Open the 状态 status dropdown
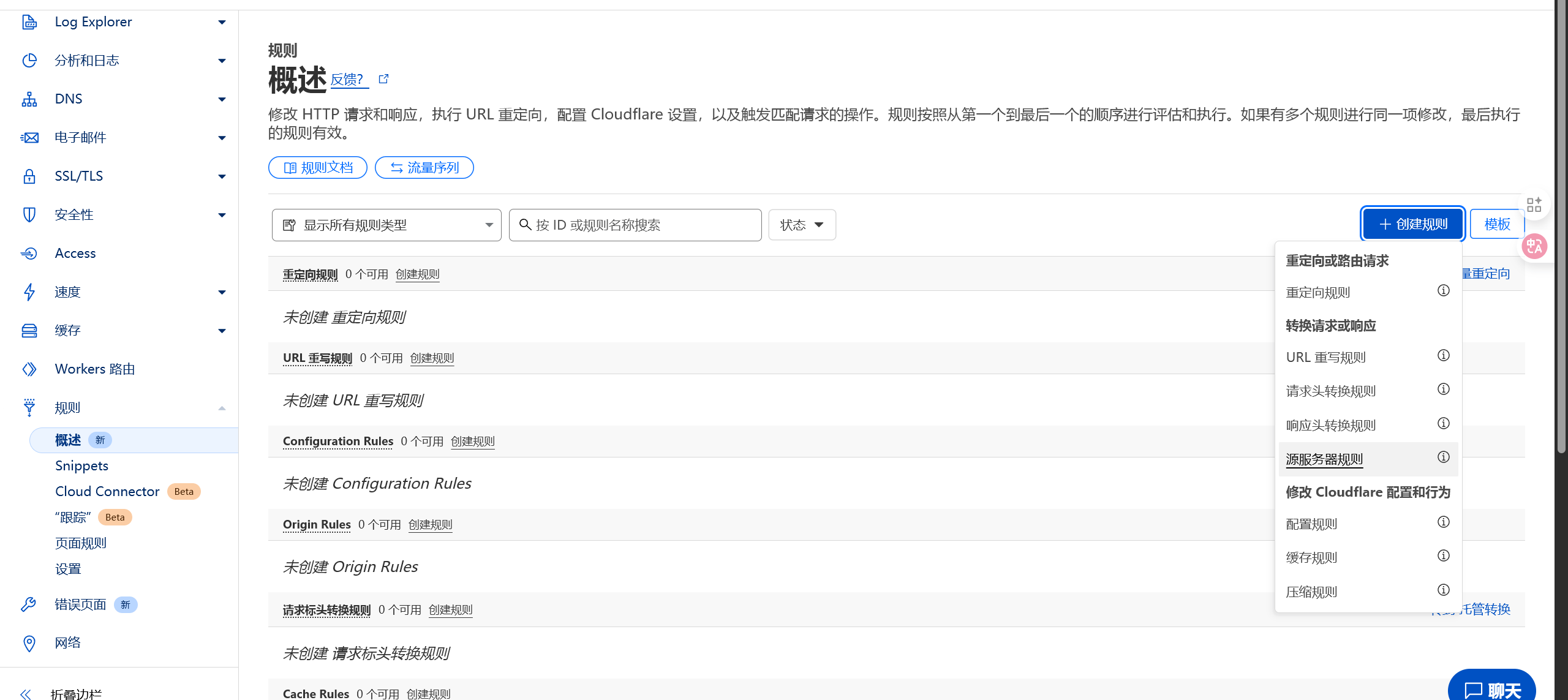This screenshot has height=700, width=1568. pos(802,225)
